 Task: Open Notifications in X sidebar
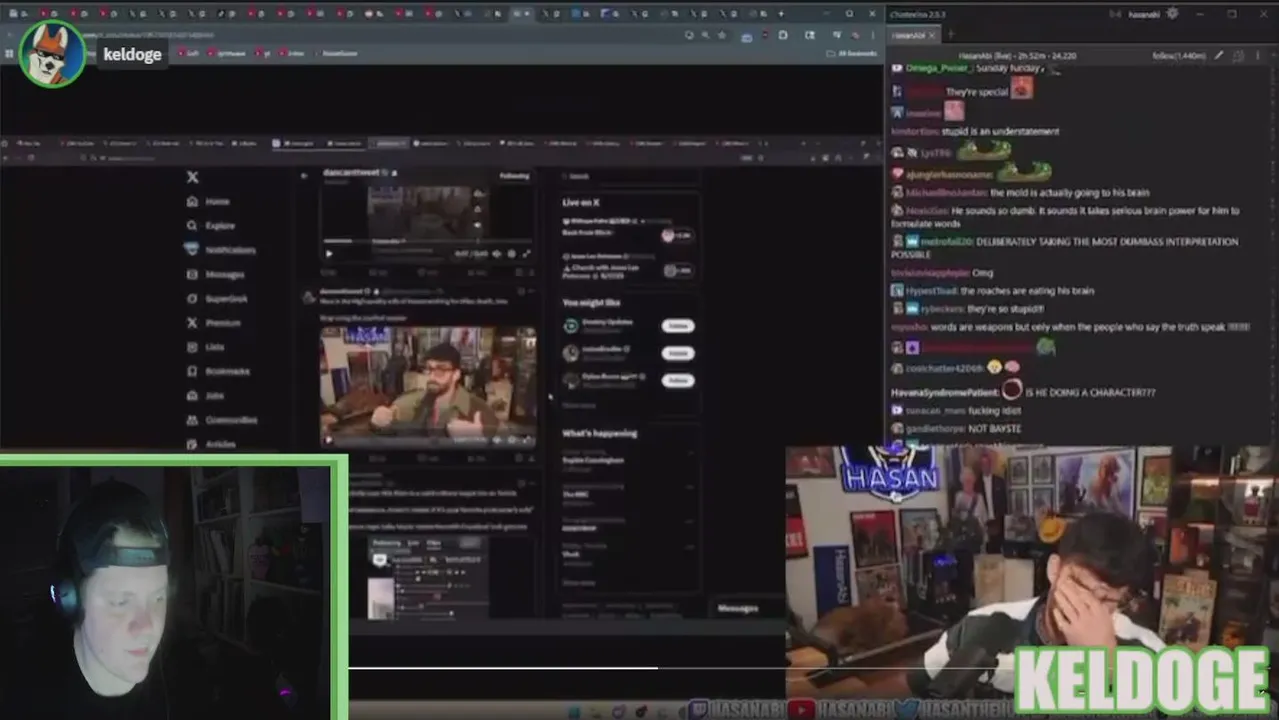221,250
